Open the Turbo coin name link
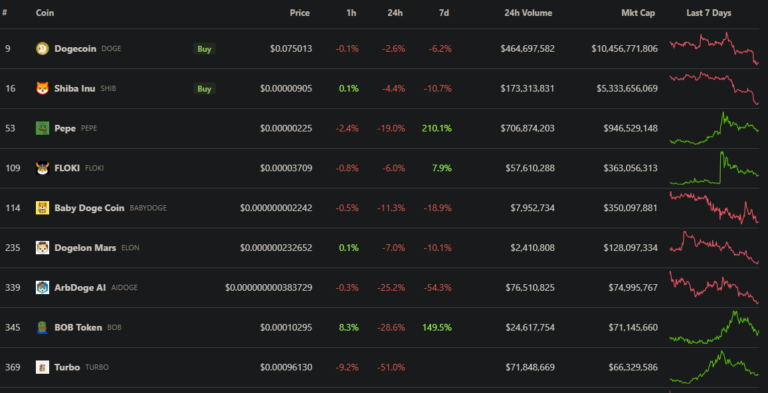The height and width of the screenshot is (393, 768). coord(67,367)
